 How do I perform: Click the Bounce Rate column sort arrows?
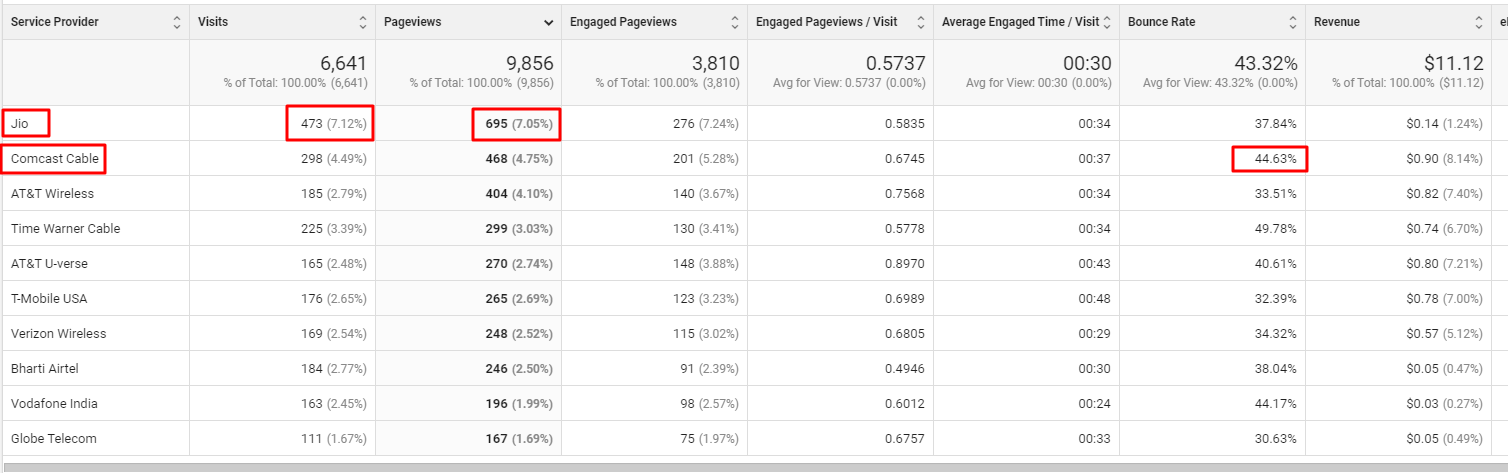click(1293, 22)
